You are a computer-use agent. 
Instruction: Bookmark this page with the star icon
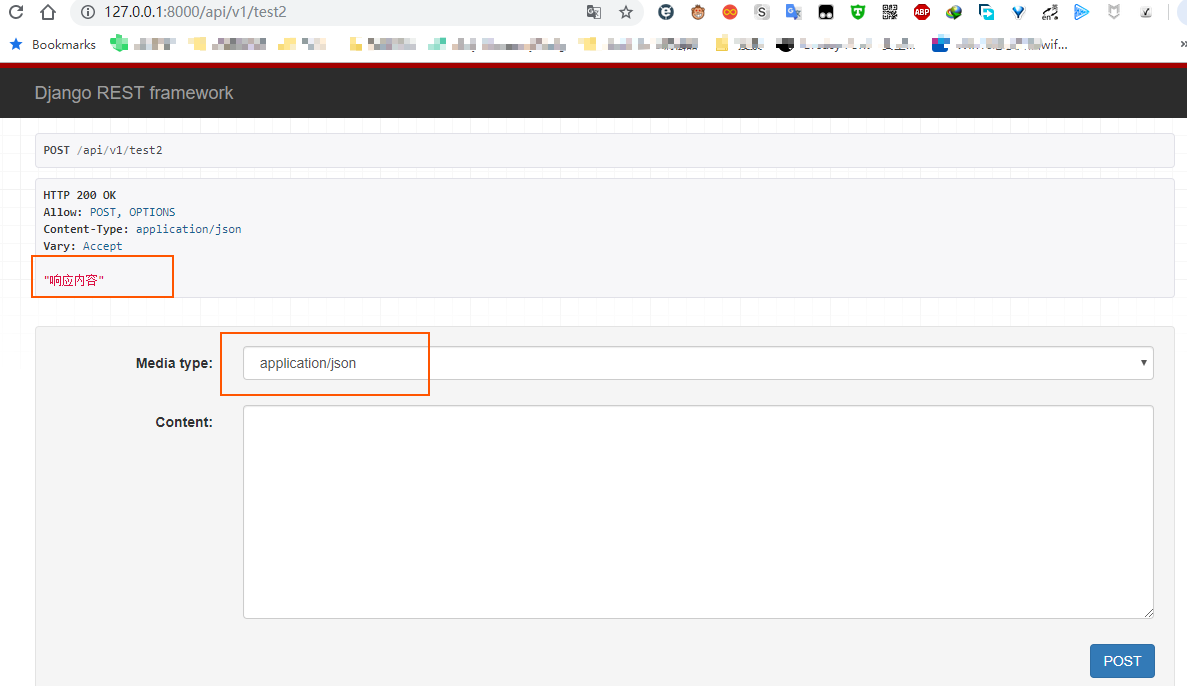click(x=625, y=12)
